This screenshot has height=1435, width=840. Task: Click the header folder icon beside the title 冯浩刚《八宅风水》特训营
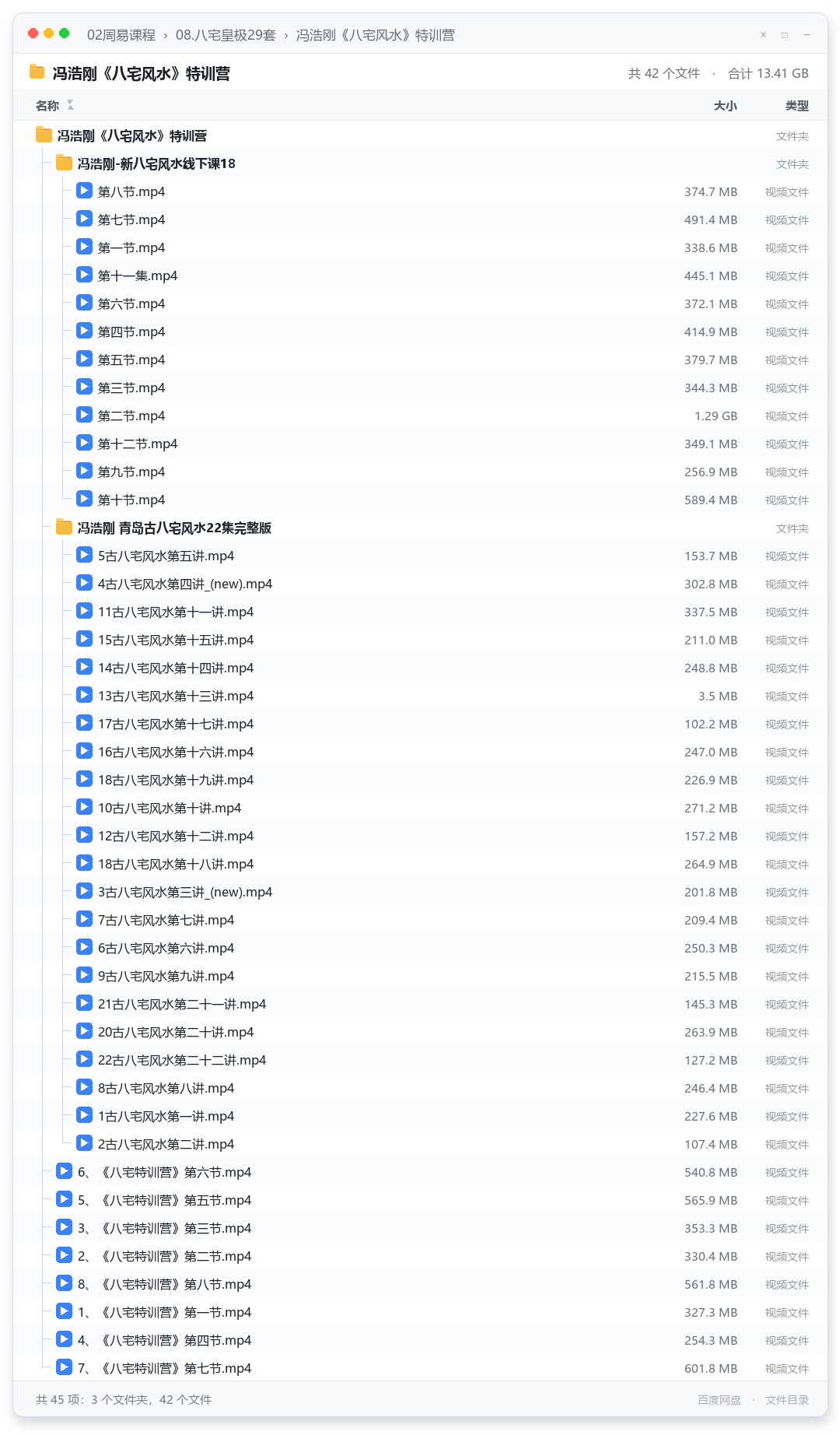(x=37, y=72)
